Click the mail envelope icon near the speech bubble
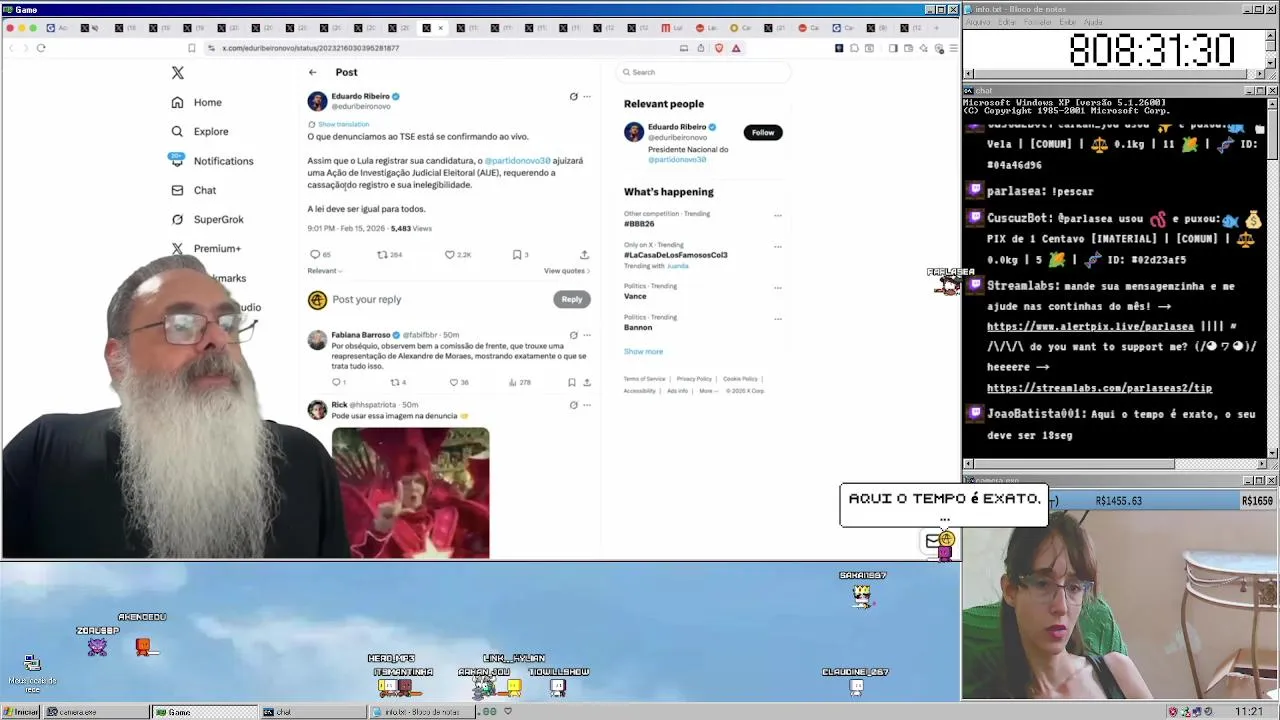The height and width of the screenshot is (720, 1280). point(933,541)
